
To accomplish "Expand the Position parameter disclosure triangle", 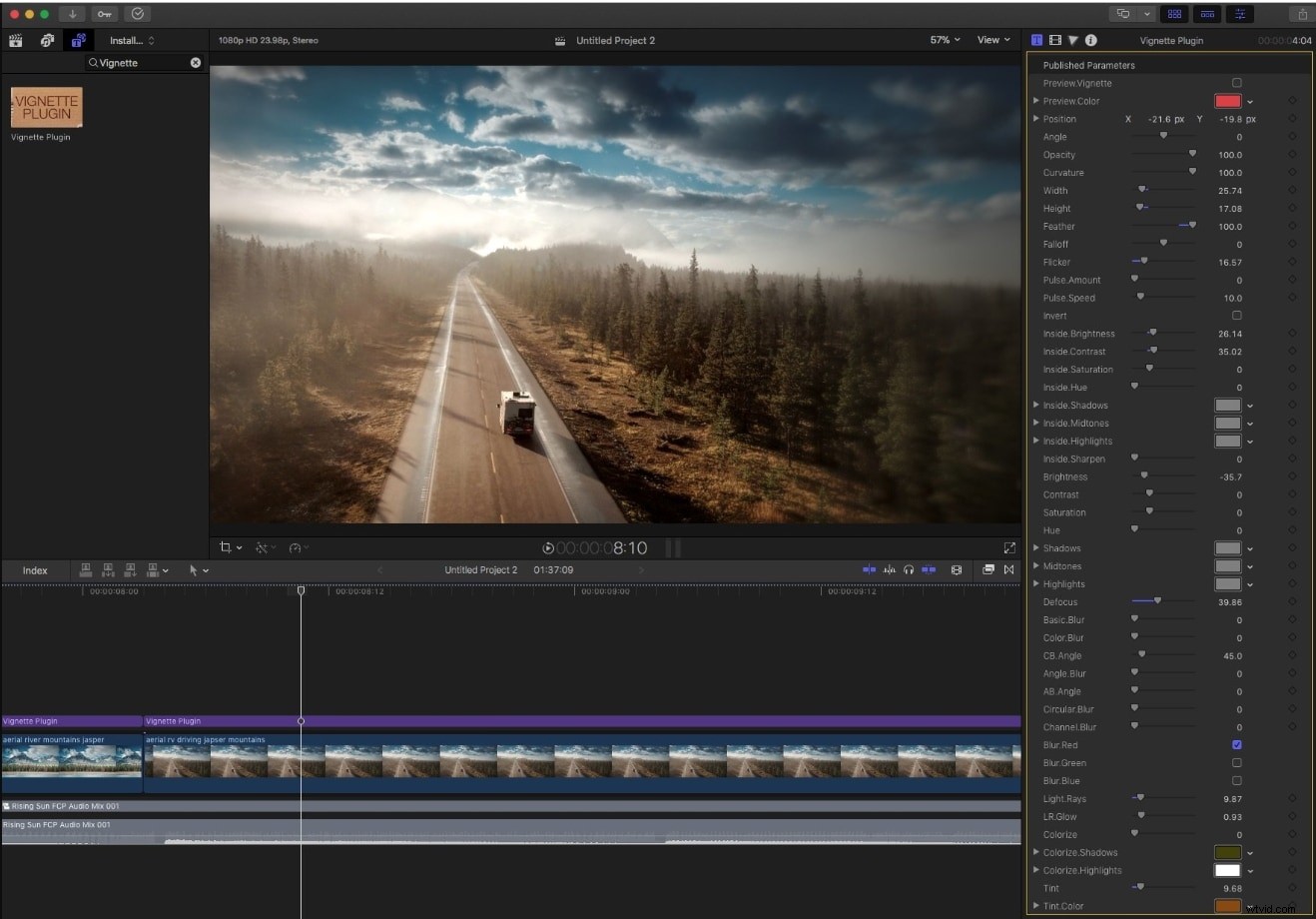I will tap(1036, 119).
